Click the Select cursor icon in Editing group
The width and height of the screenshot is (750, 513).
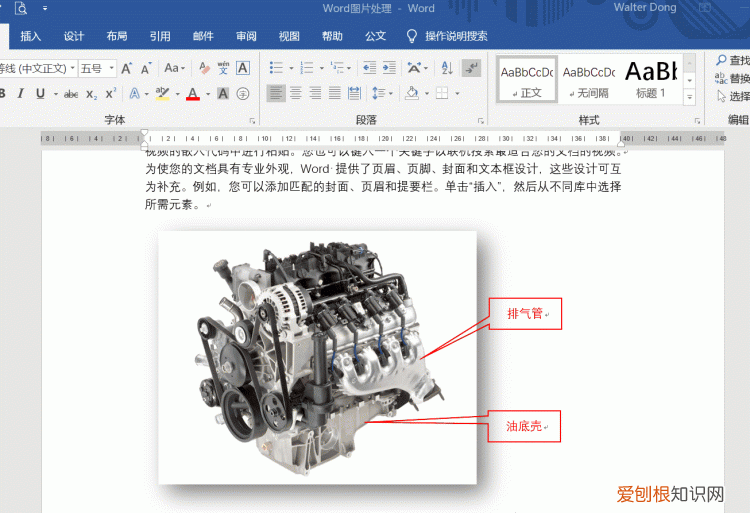pos(721,96)
